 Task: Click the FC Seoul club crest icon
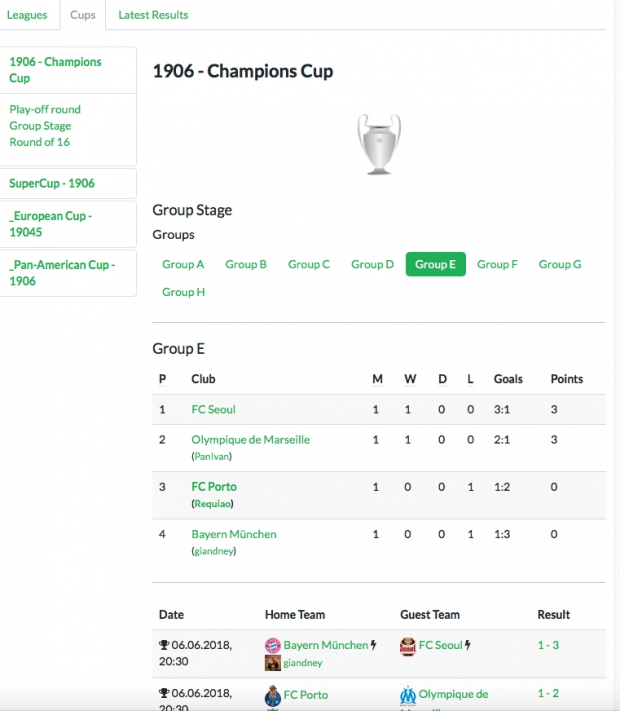(408, 646)
